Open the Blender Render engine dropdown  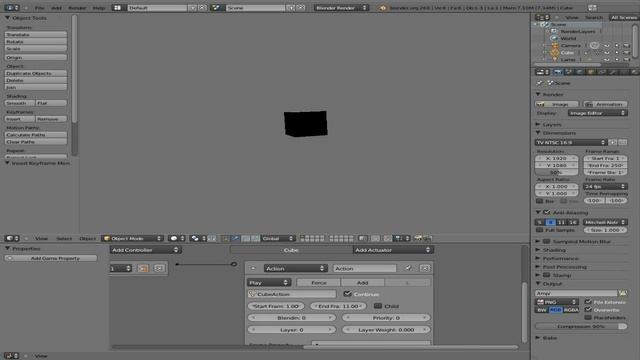[341, 8]
